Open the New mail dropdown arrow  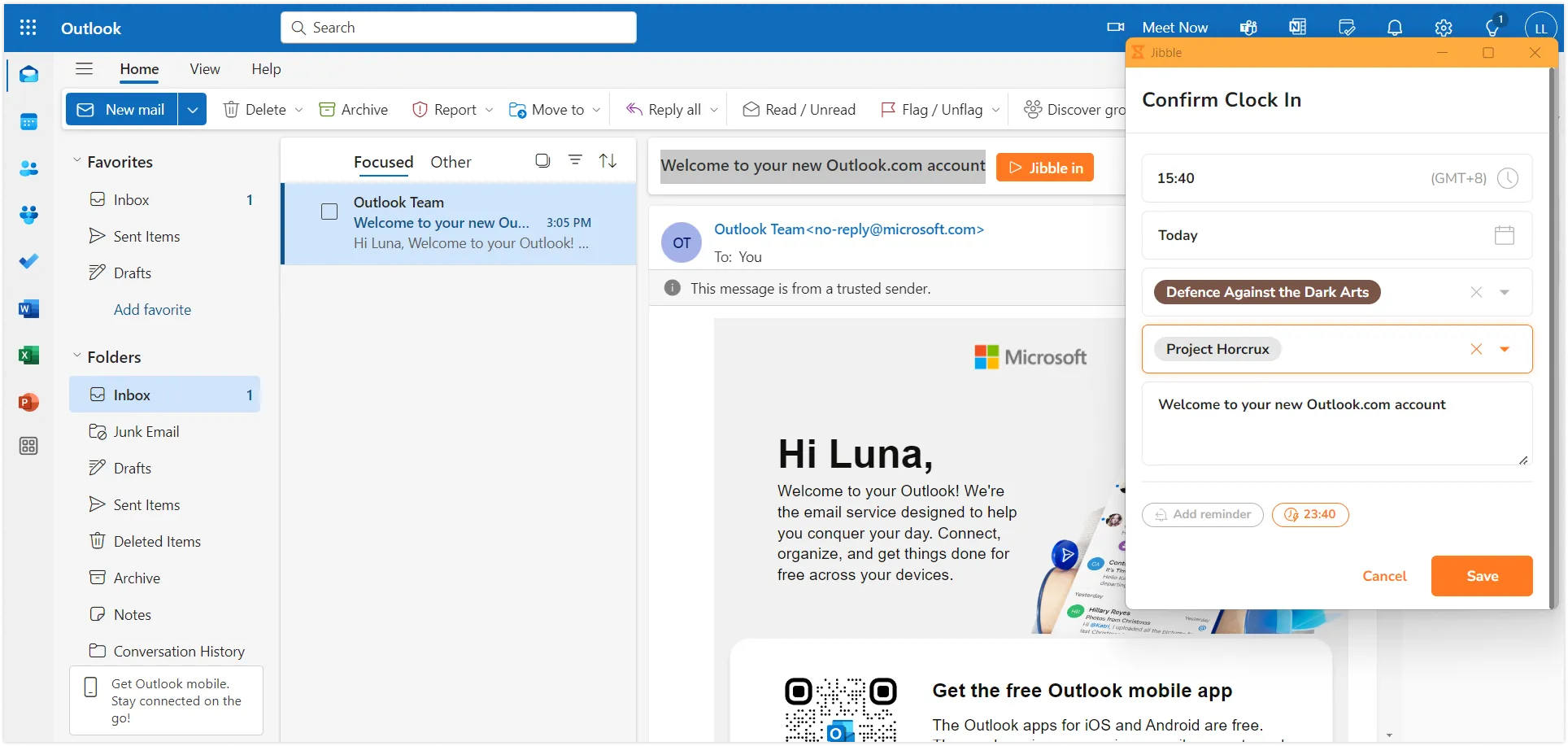pyautogui.click(x=192, y=110)
